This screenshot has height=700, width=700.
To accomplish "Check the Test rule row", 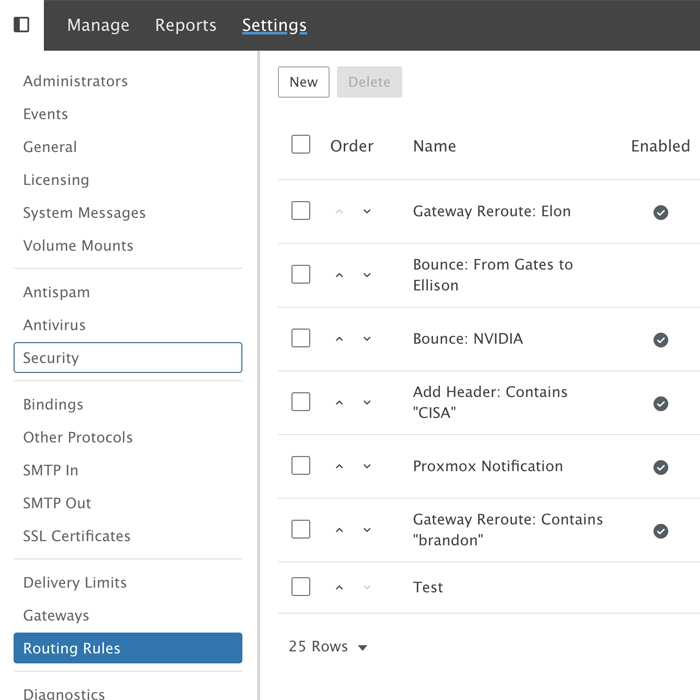I will click(x=300, y=587).
